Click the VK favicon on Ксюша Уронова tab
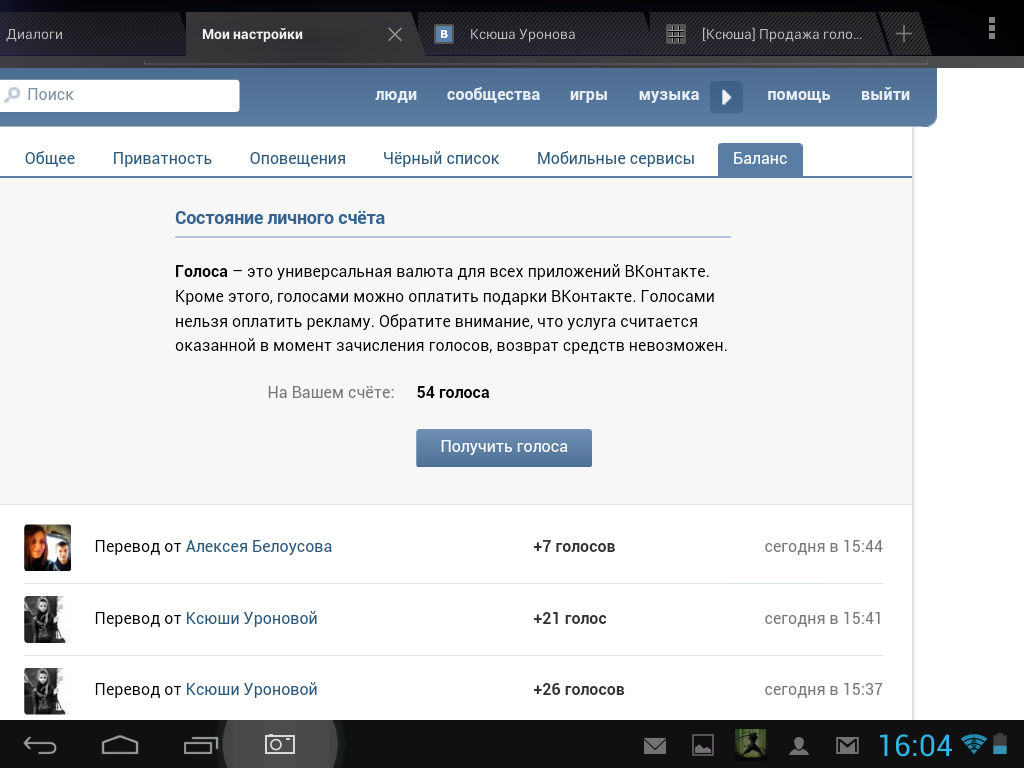Viewport: 1024px width, 768px height. click(444, 34)
